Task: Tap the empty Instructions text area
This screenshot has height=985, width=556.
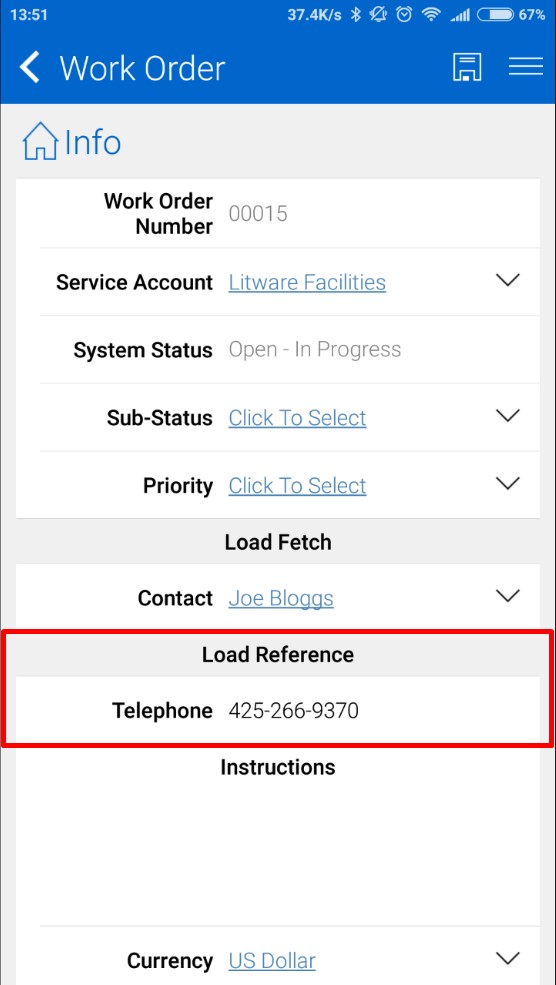Action: [x=278, y=851]
